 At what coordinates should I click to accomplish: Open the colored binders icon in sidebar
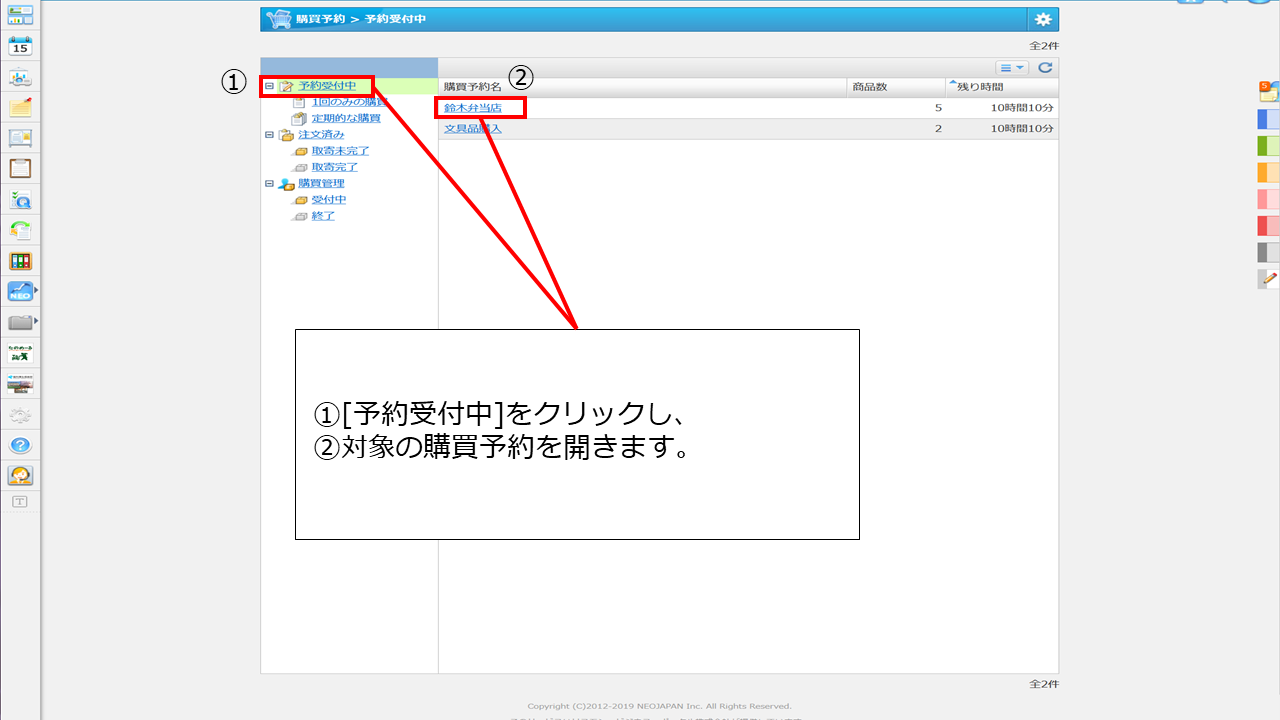[20, 261]
